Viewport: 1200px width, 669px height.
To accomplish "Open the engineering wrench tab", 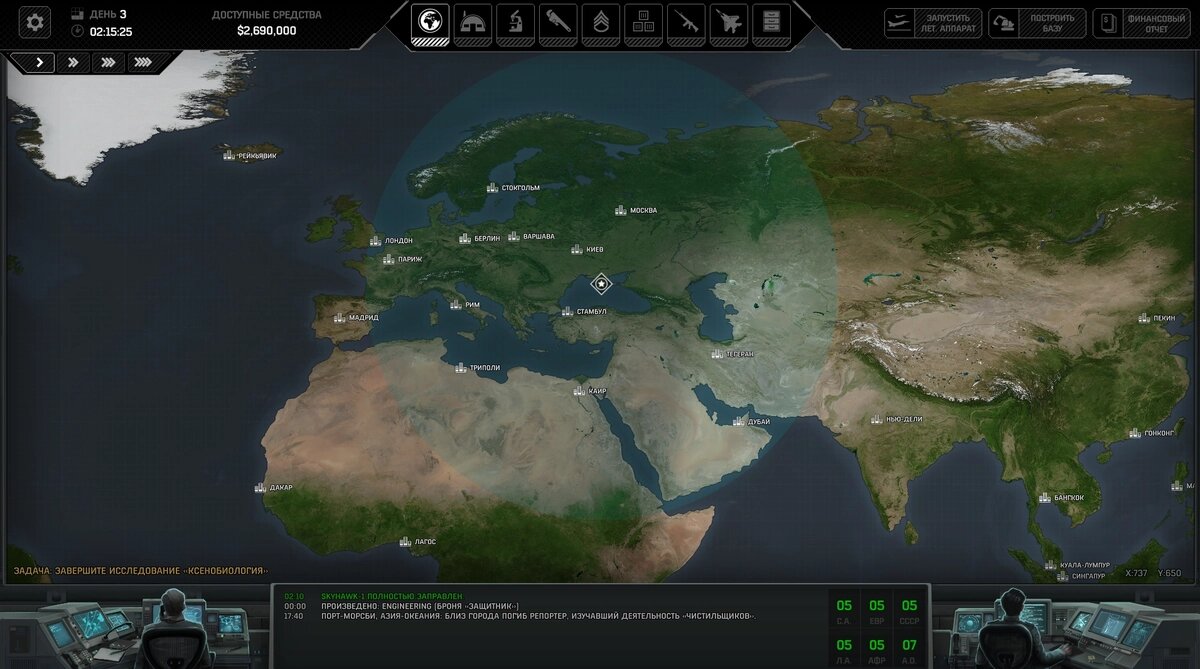I will coord(558,24).
